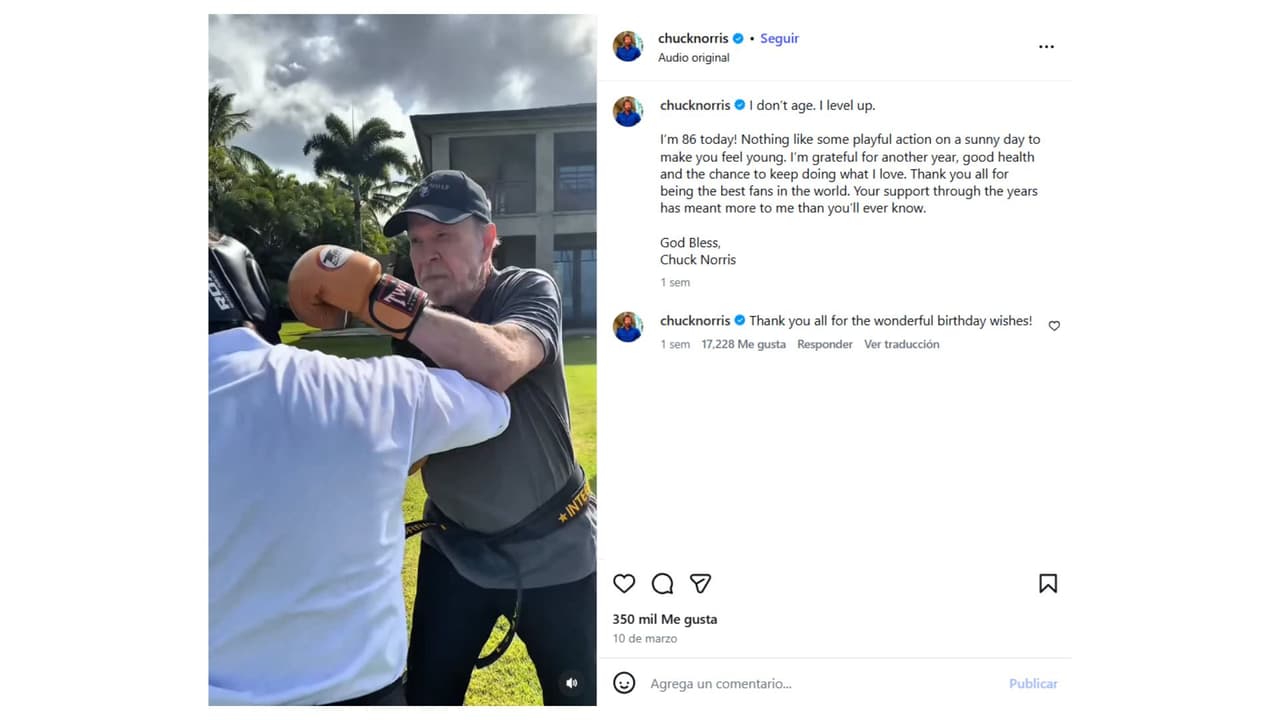
Task: Like the birthday wishes comment
Action: (x=1054, y=326)
